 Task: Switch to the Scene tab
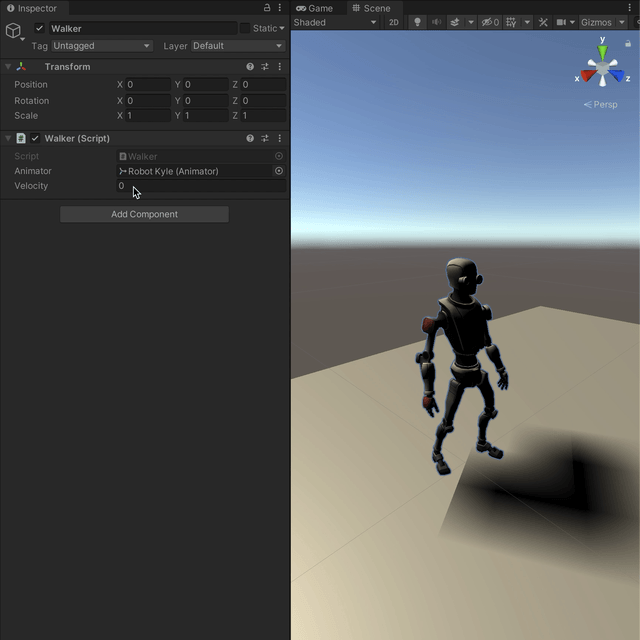point(371,8)
